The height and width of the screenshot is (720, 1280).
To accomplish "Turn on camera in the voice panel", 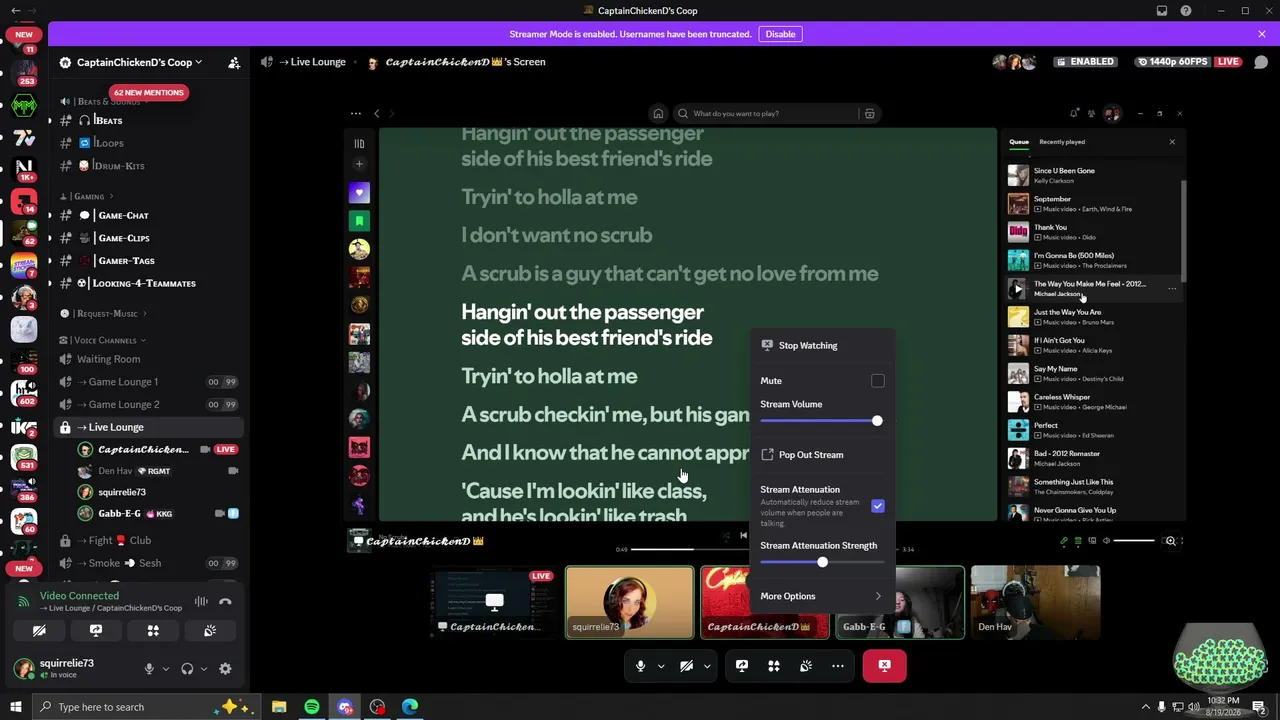I will point(39,631).
